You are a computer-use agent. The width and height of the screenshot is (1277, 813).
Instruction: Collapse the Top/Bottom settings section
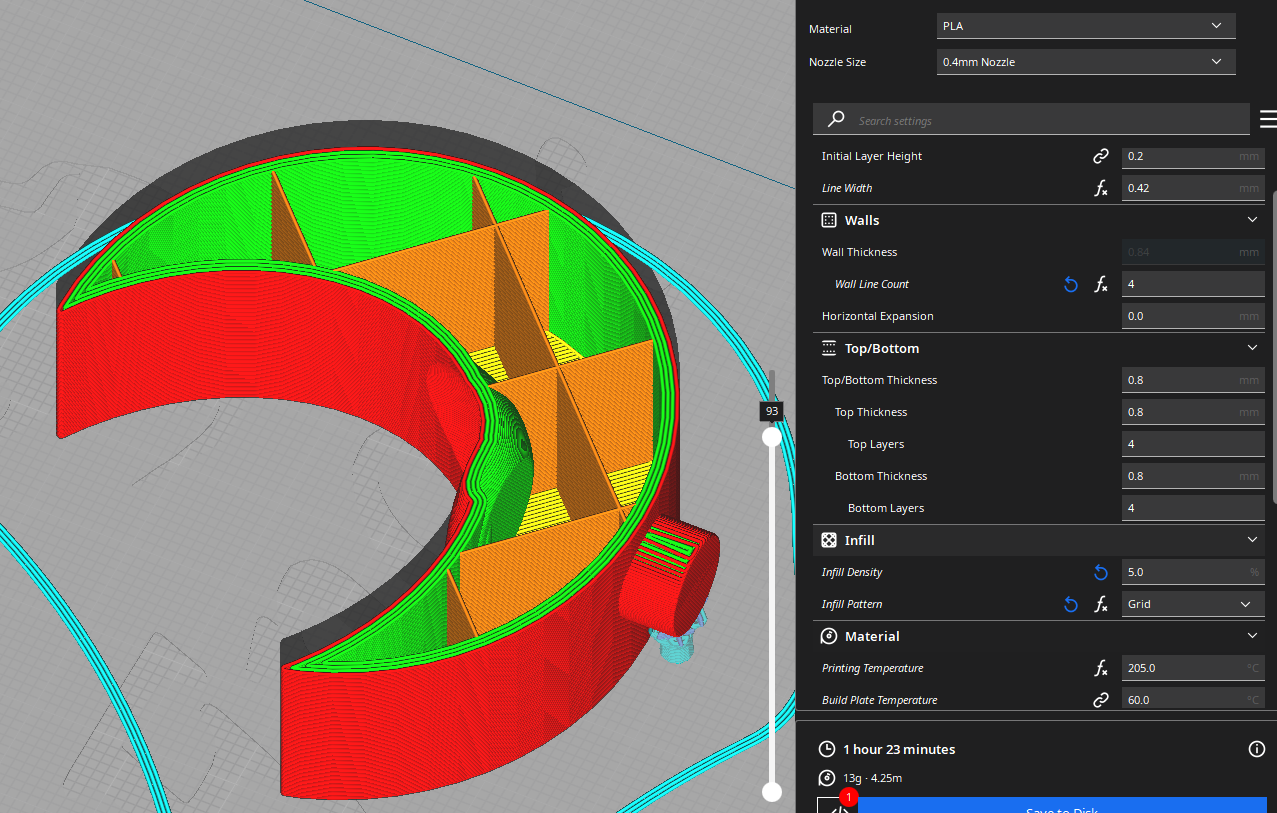pos(1252,348)
